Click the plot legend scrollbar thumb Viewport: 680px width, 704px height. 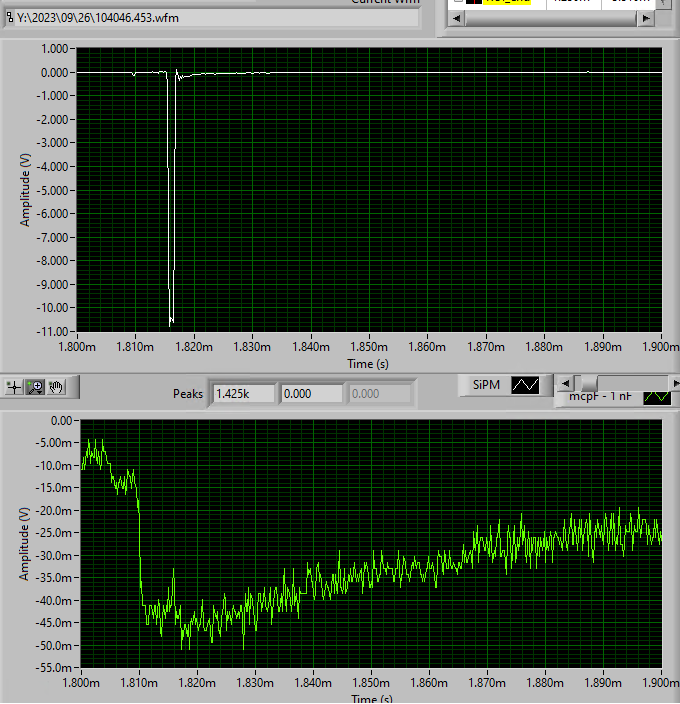point(588,383)
